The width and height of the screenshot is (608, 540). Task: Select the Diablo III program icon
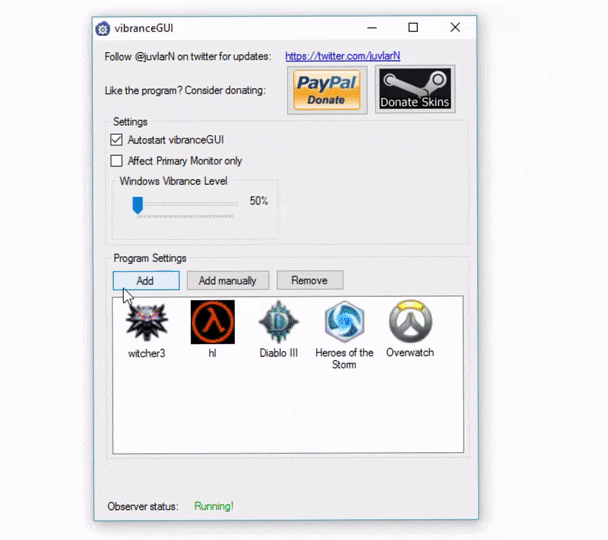pyautogui.click(x=278, y=322)
